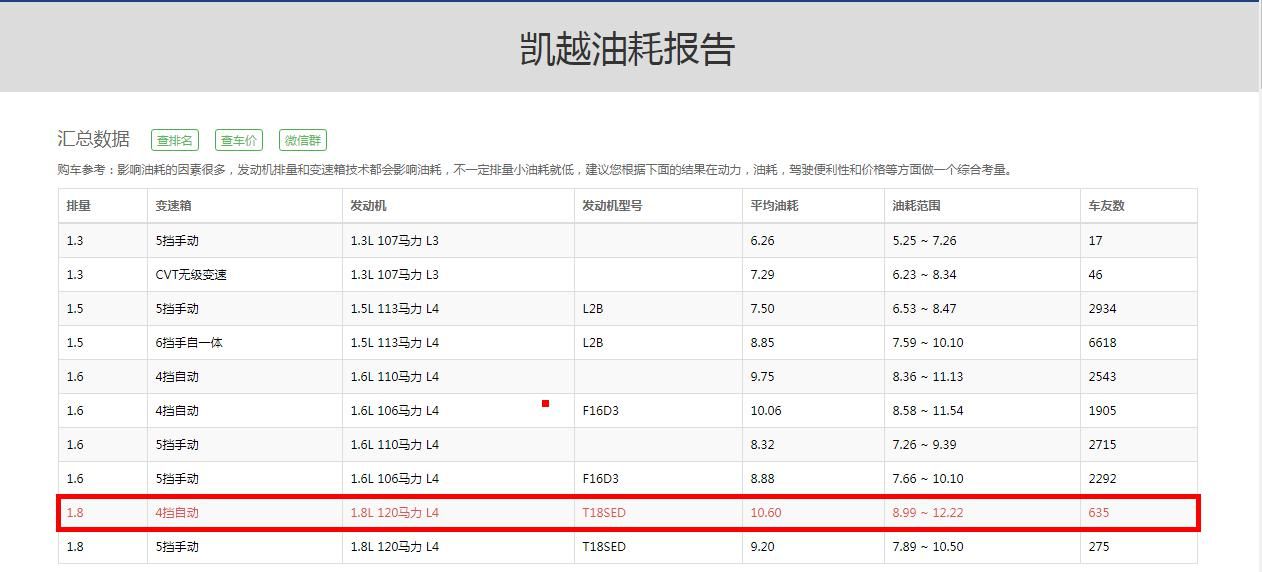The height and width of the screenshot is (572, 1262).
Task: Click 1.8L 120马力 L4 in the 9.20 row
Action: pyautogui.click(x=394, y=546)
